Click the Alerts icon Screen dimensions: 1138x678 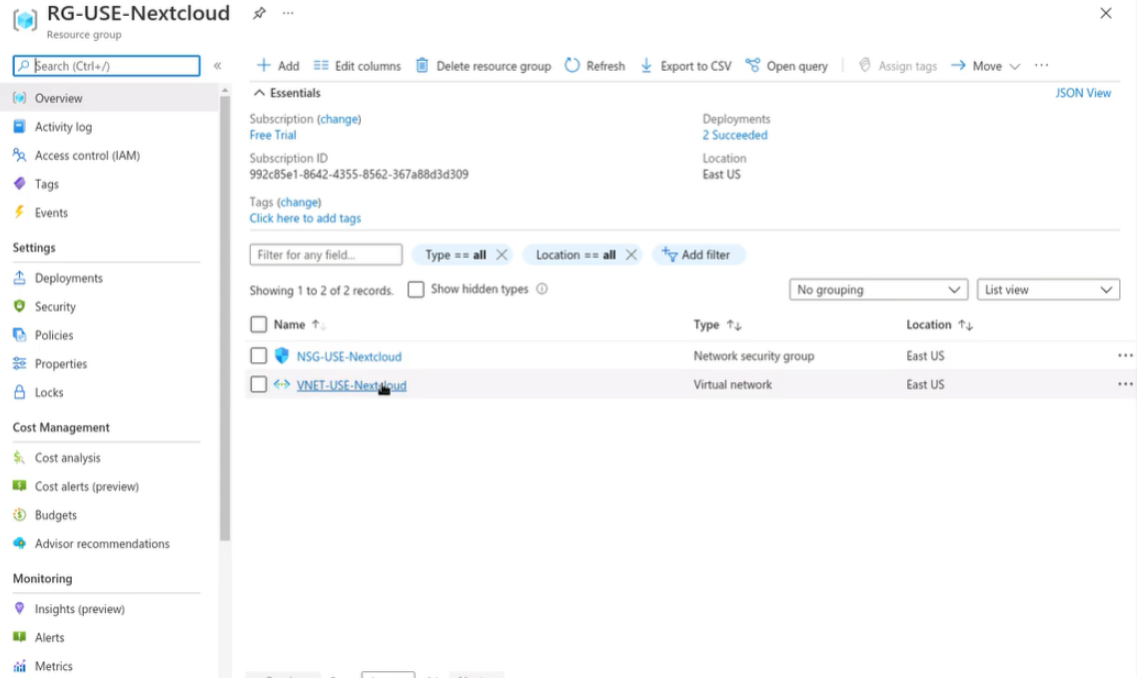pyautogui.click(x=20, y=637)
